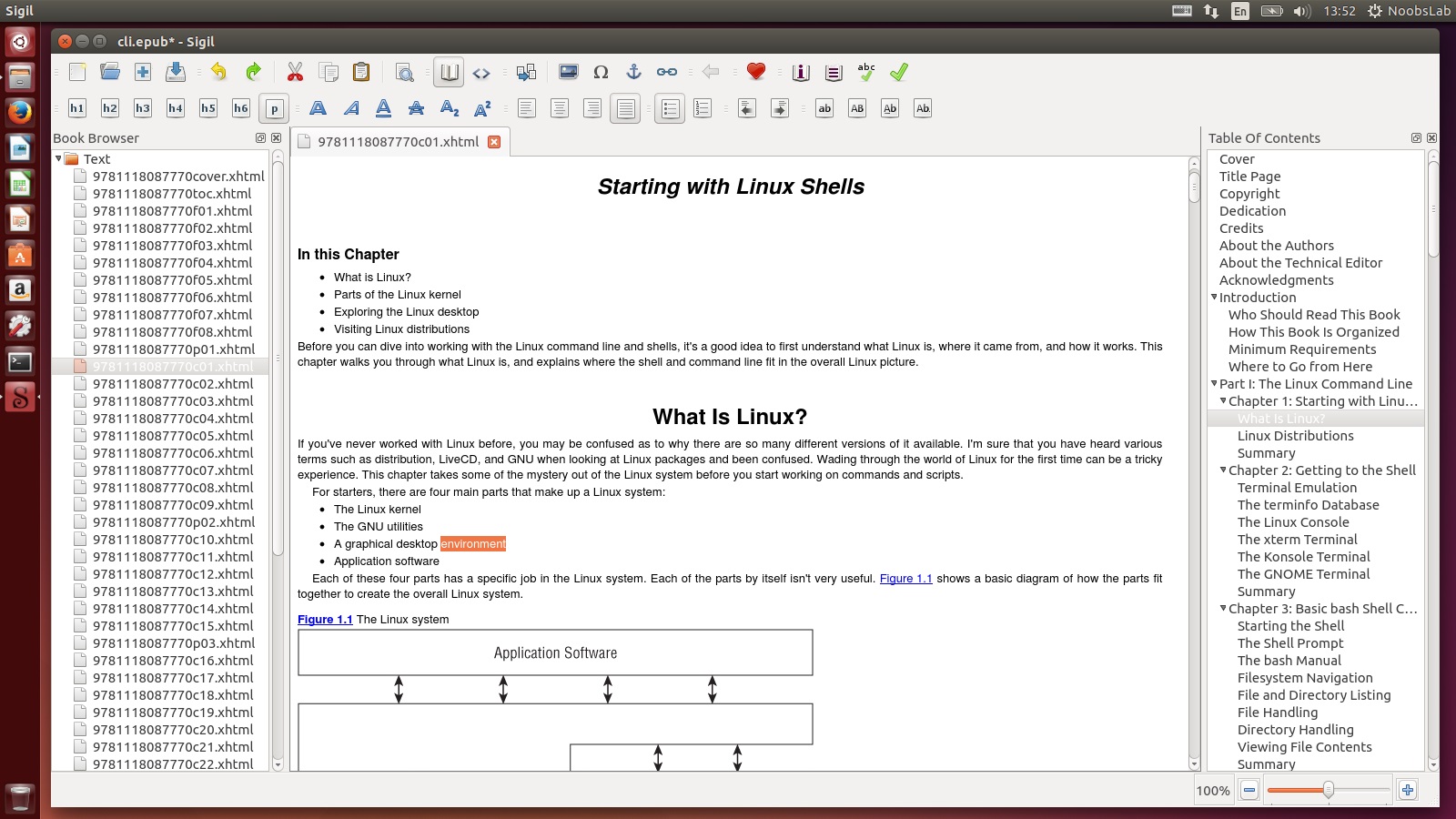Viewport: 1456px width, 819px height.
Task: Insert an image file
Action: tap(569, 72)
